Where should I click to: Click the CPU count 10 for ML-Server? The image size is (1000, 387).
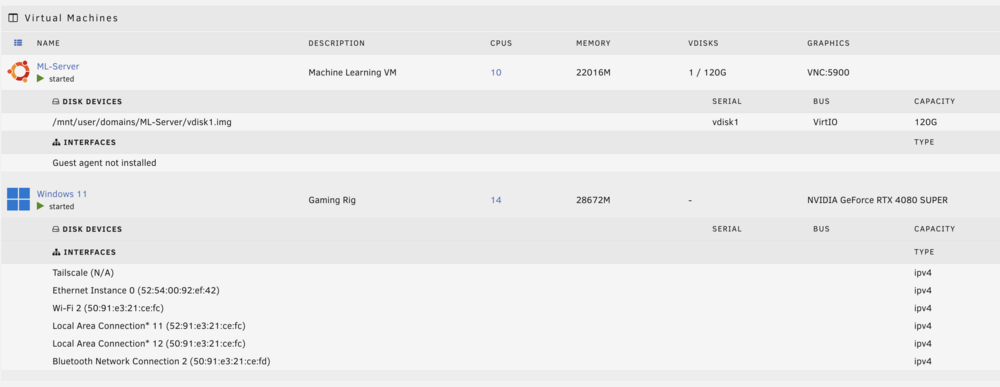click(496, 73)
